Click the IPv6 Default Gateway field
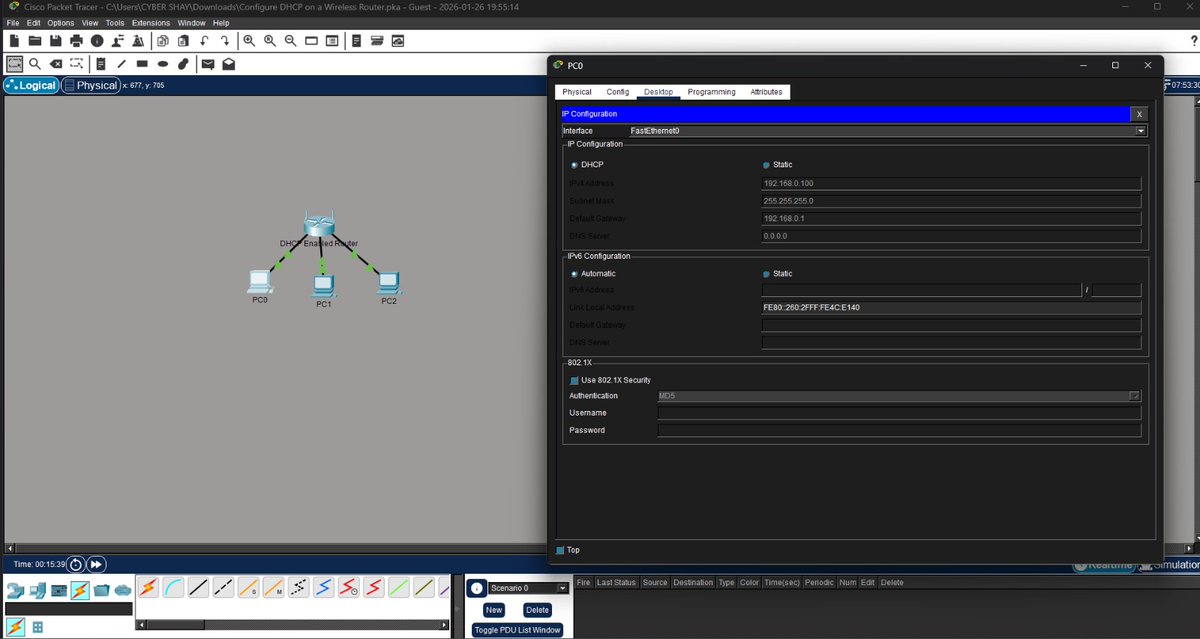This screenshot has height=639, width=1200. [951, 325]
